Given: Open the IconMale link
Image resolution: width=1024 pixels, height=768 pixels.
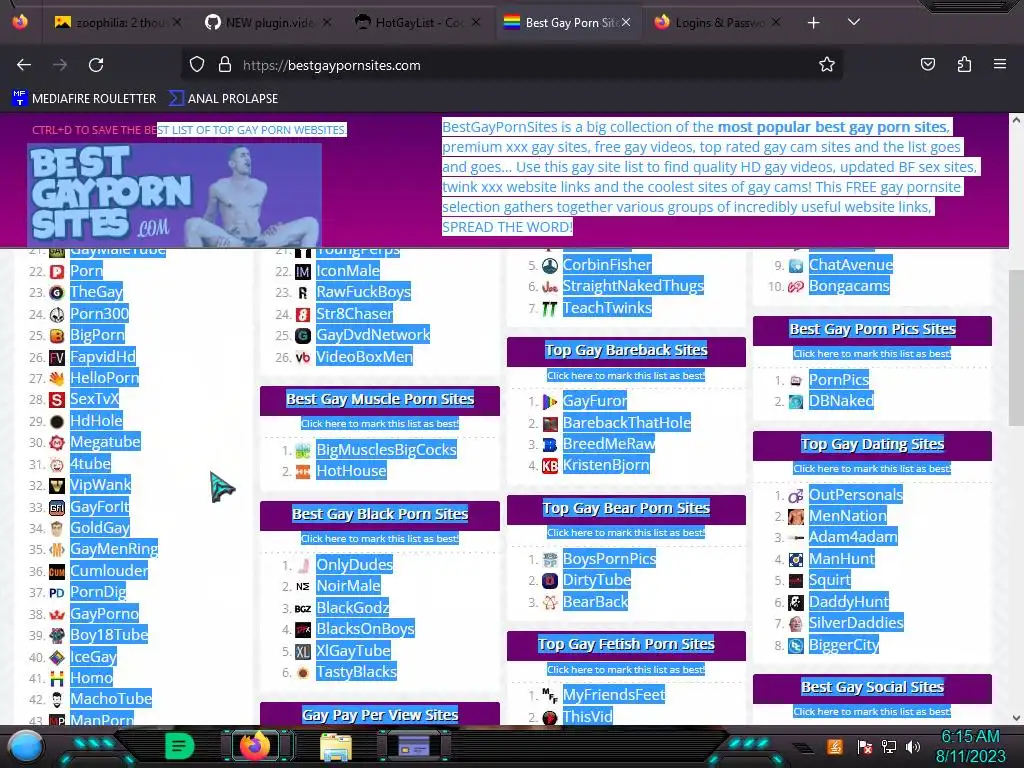Looking at the screenshot, I should [347, 270].
